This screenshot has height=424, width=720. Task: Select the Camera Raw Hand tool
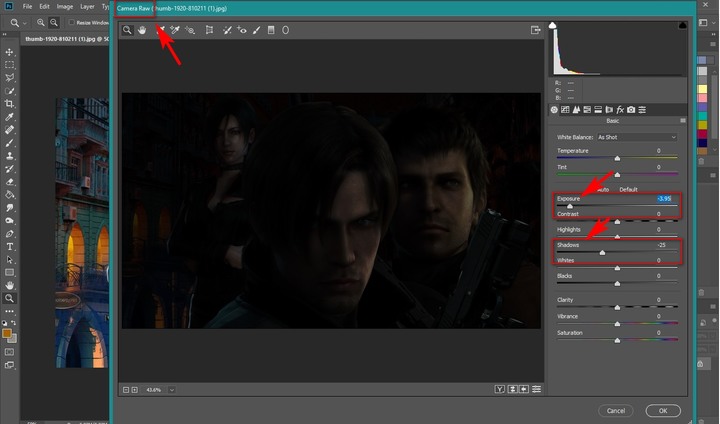[142, 30]
